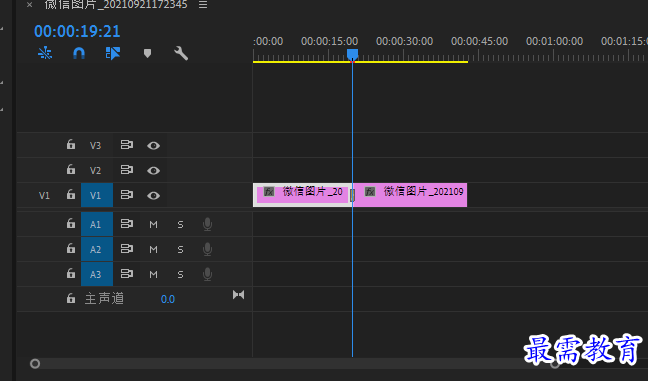Target the V3 track label

click(x=95, y=145)
